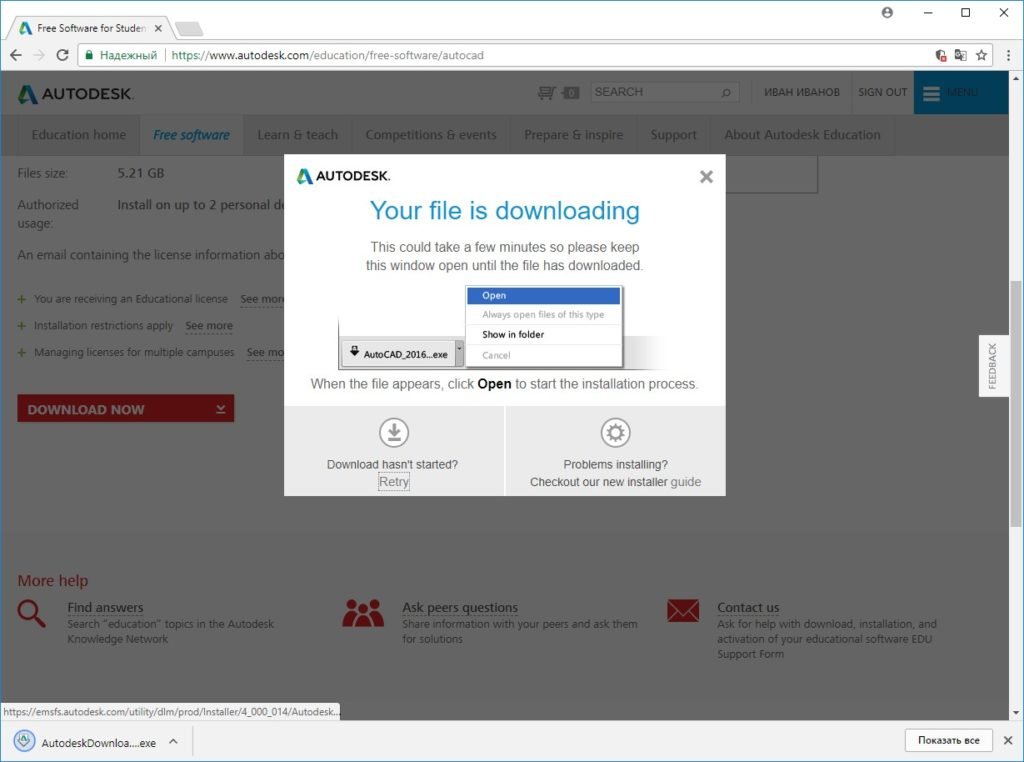Click See more next to Installation restrictions
This screenshot has height=762, width=1024.
click(209, 326)
